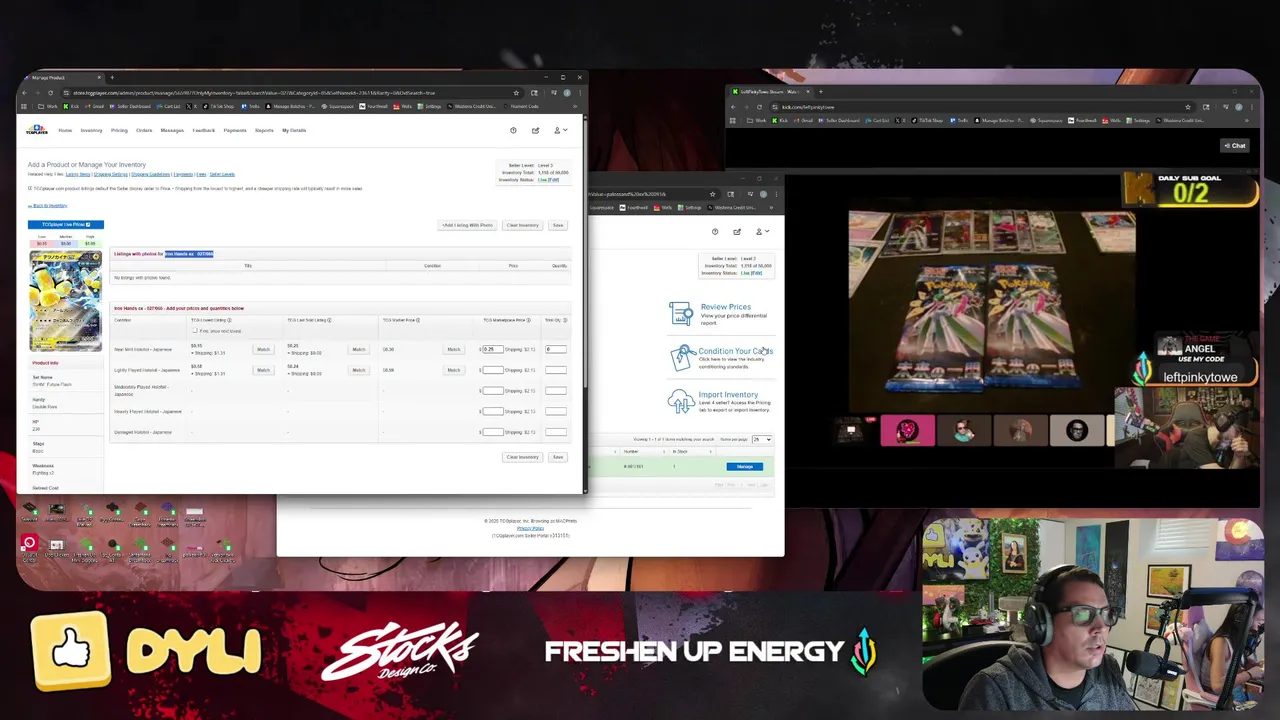Screen dimensions: 1280x720
Task: Click Add Listing With Photo button
Action: tap(468, 225)
